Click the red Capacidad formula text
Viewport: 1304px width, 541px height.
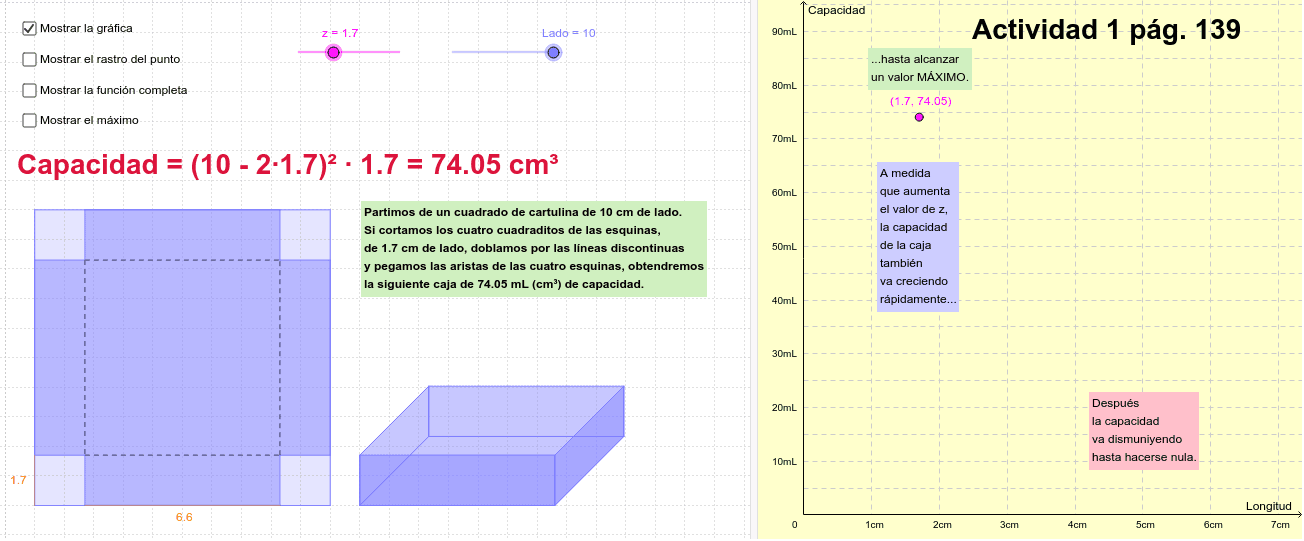288,165
